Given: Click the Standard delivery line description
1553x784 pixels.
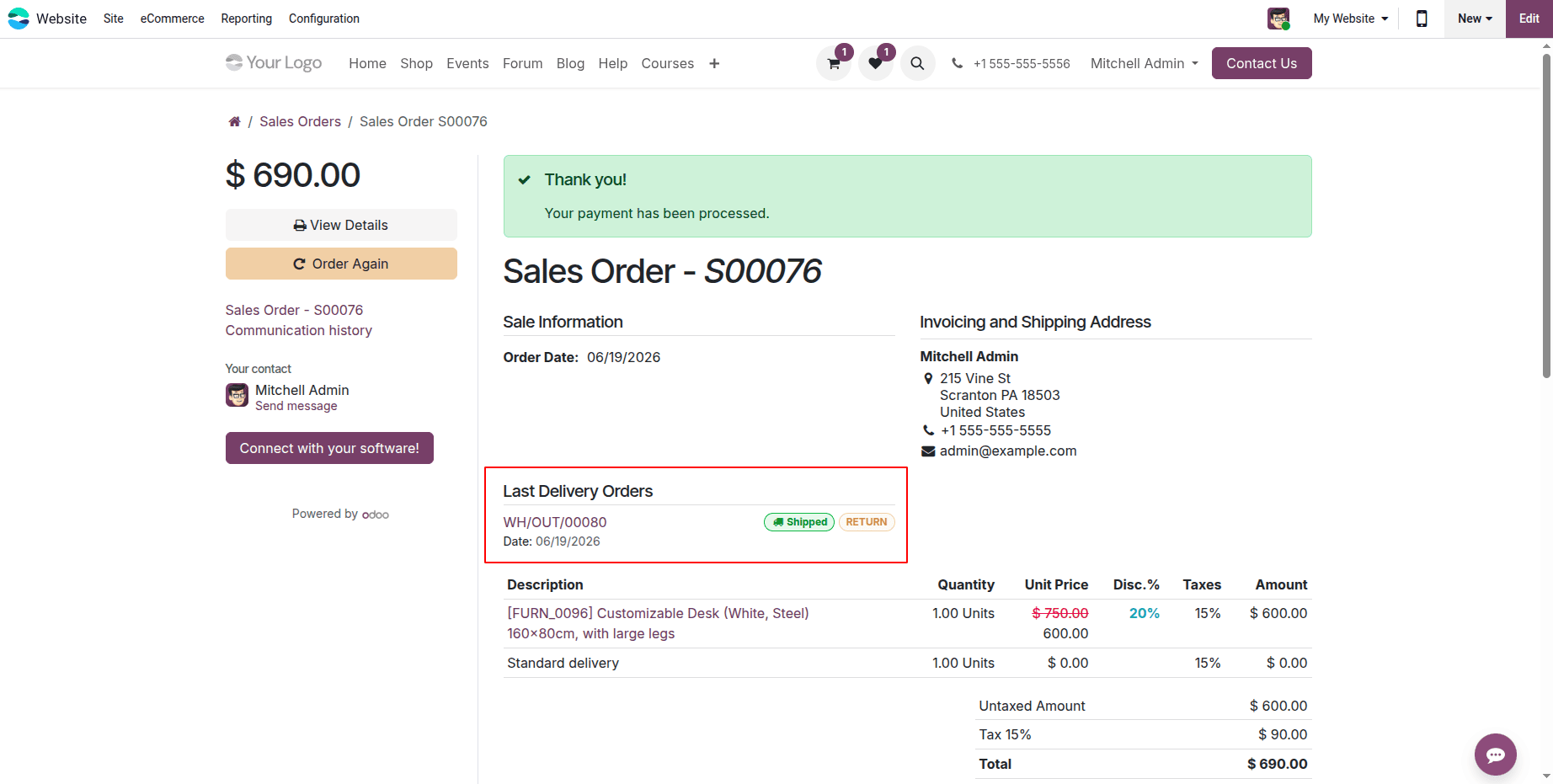Looking at the screenshot, I should click(x=563, y=663).
